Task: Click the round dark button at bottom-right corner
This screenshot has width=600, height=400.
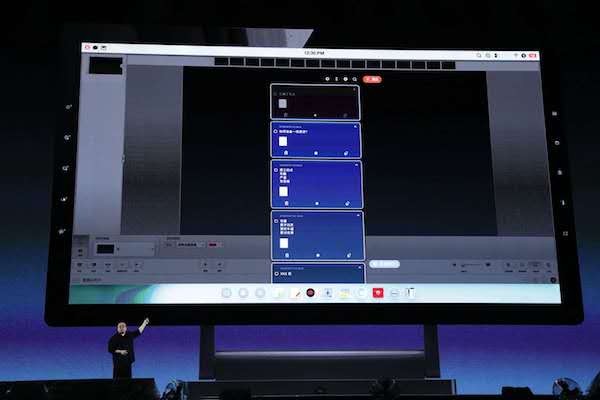Action: pyautogui.click(x=553, y=280)
